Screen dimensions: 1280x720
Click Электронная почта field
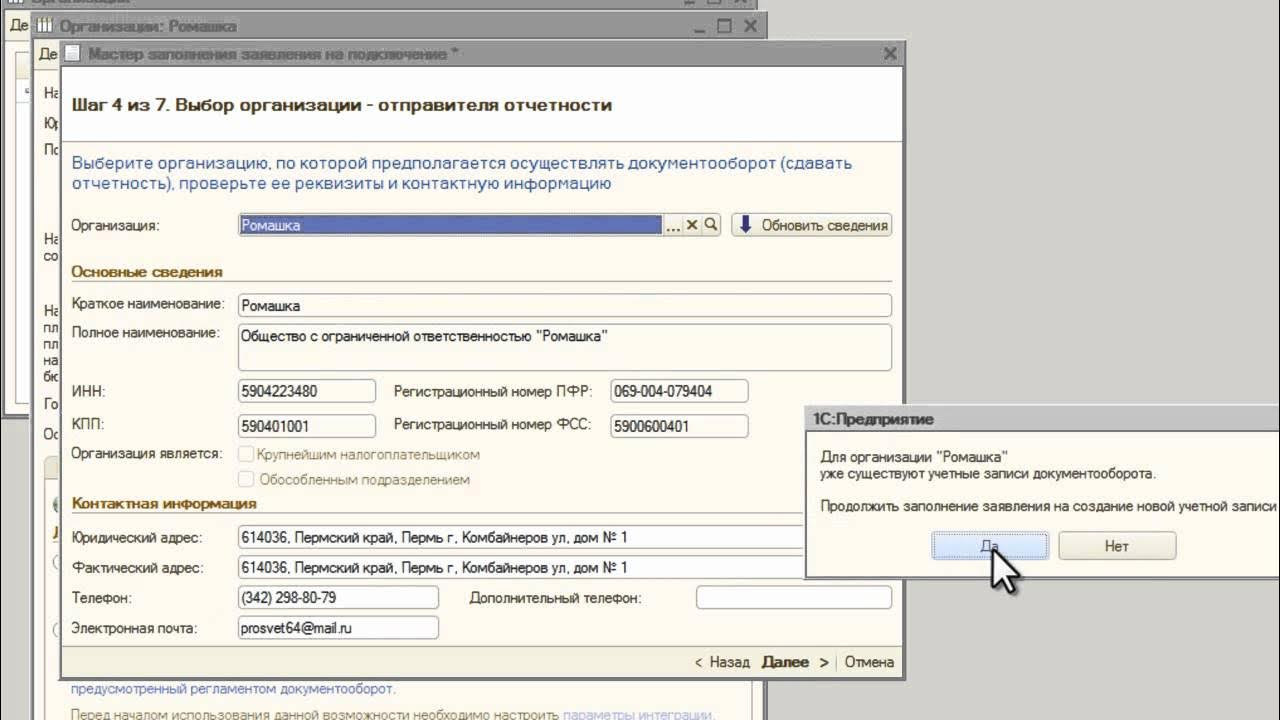338,628
